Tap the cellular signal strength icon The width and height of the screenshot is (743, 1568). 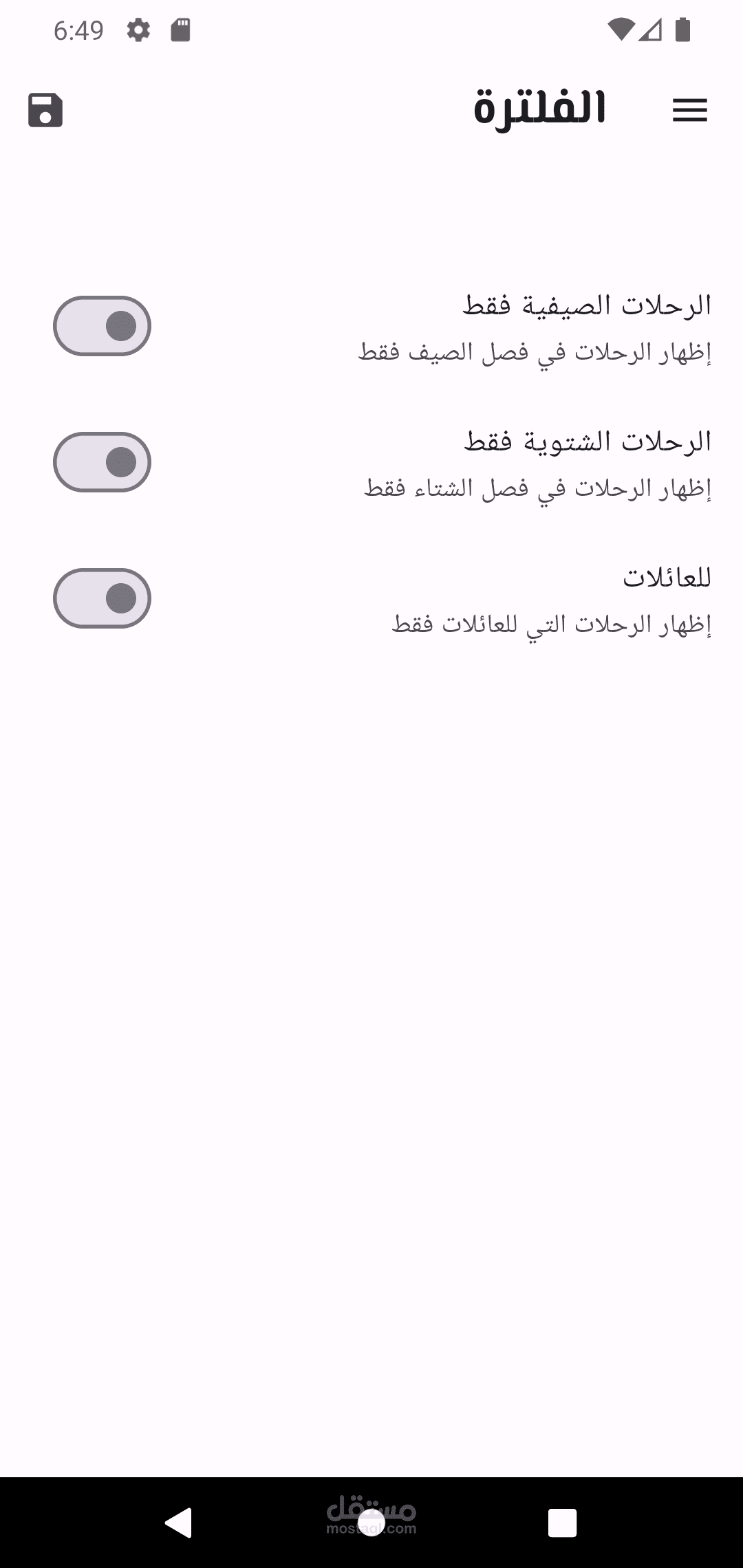[x=650, y=30]
